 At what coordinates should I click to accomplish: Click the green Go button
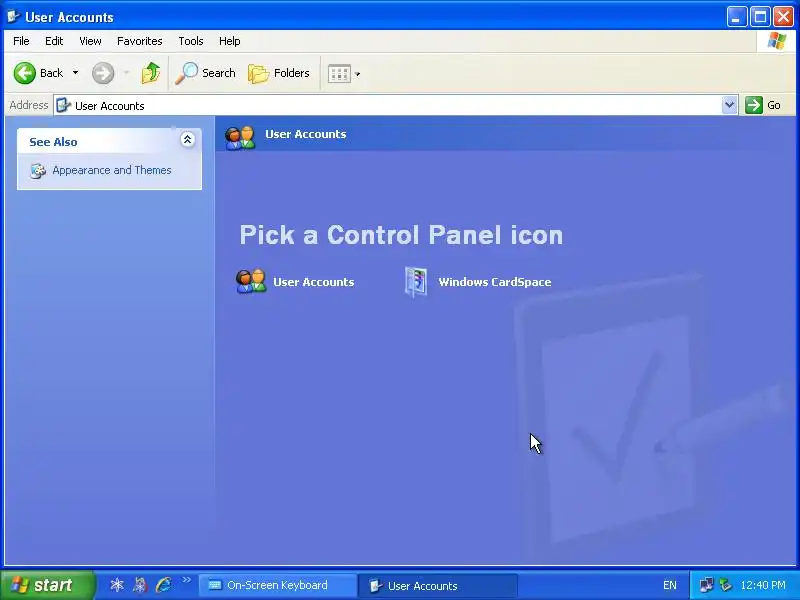click(x=763, y=105)
